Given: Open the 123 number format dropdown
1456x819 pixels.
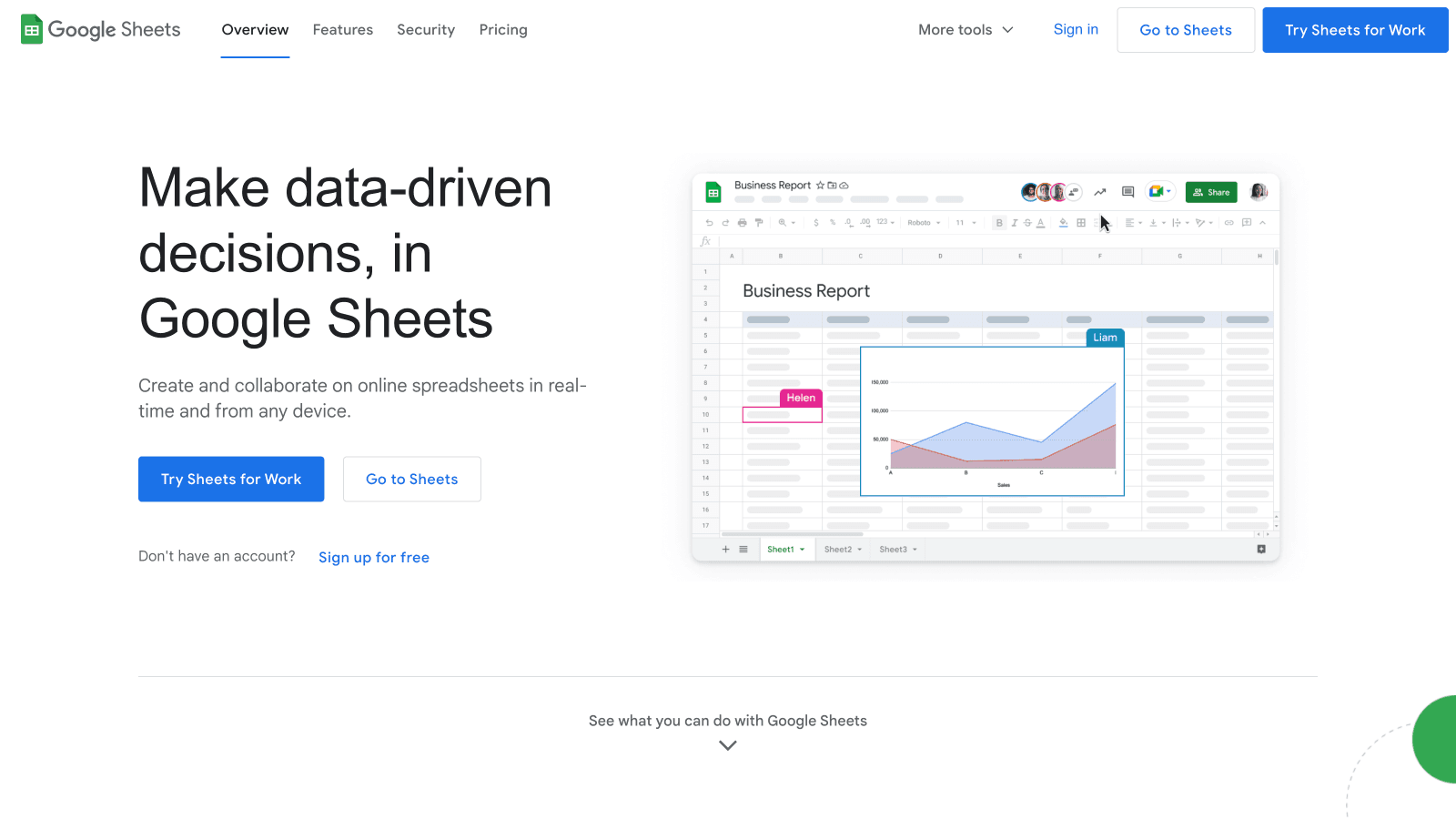Looking at the screenshot, I should (885, 222).
